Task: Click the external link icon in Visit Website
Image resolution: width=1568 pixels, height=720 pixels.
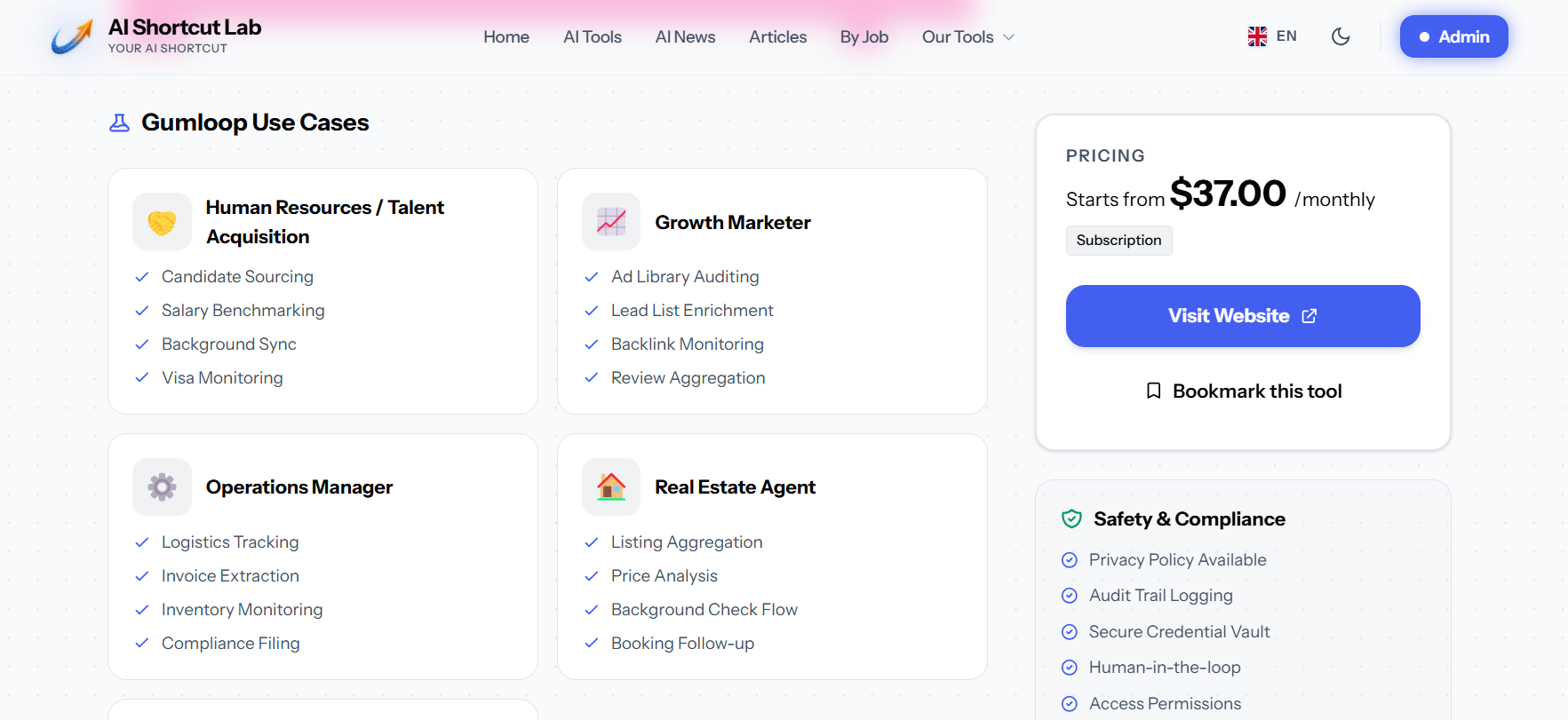Action: (1309, 316)
